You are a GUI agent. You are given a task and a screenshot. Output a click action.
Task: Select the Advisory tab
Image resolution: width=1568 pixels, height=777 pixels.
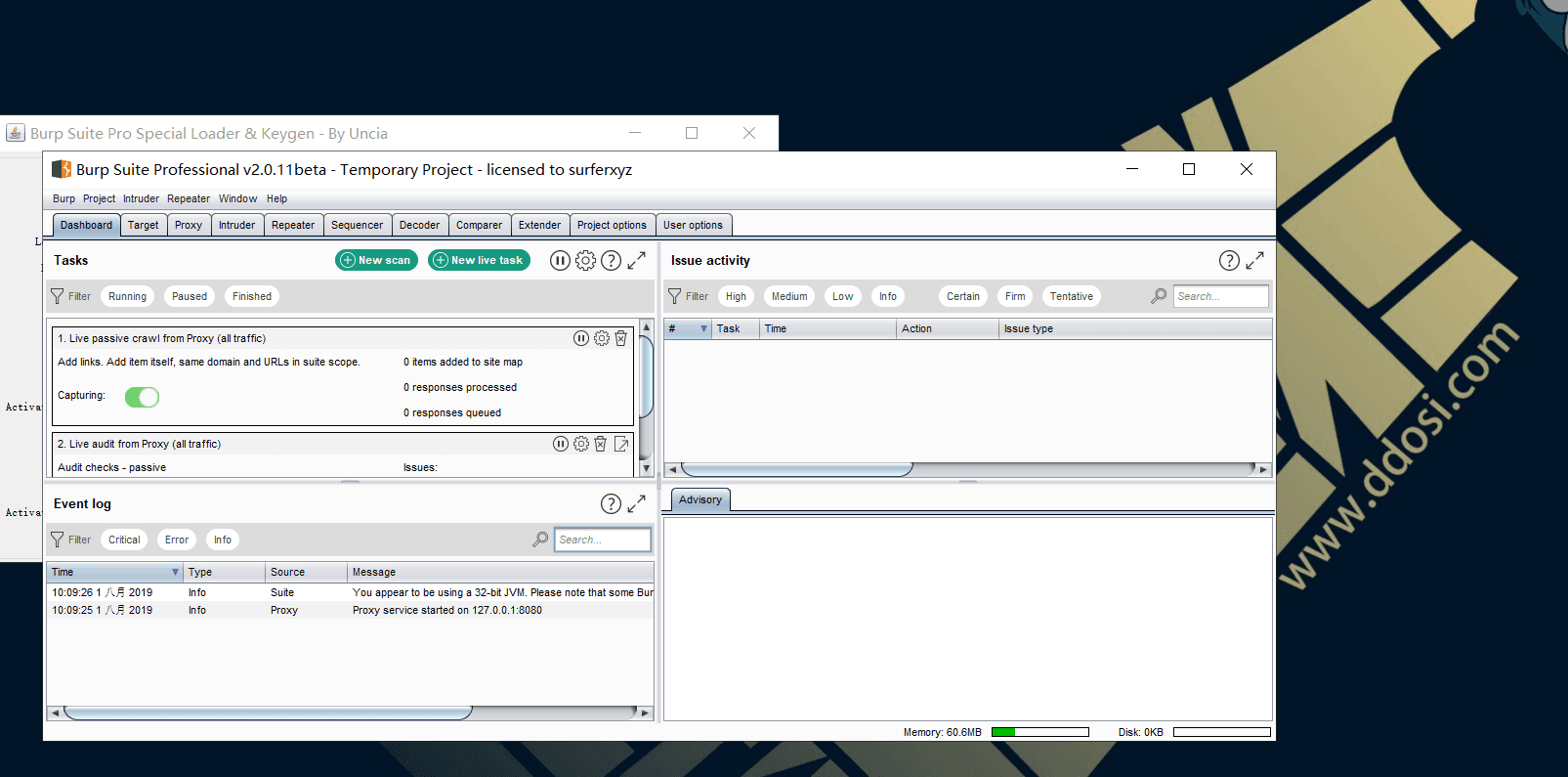700,499
